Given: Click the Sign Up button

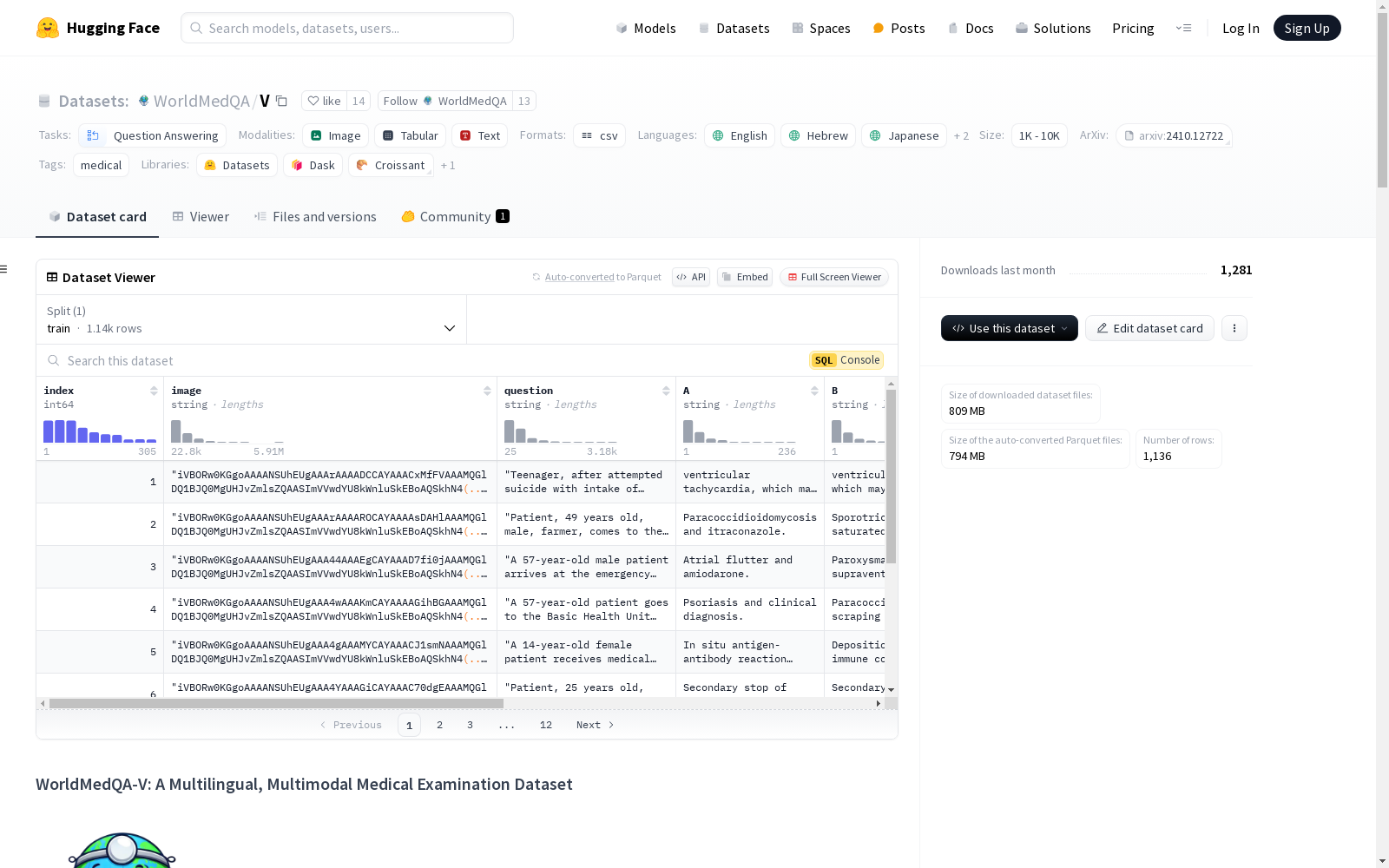Looking at the screenshot, I should tap(1307, 28).
